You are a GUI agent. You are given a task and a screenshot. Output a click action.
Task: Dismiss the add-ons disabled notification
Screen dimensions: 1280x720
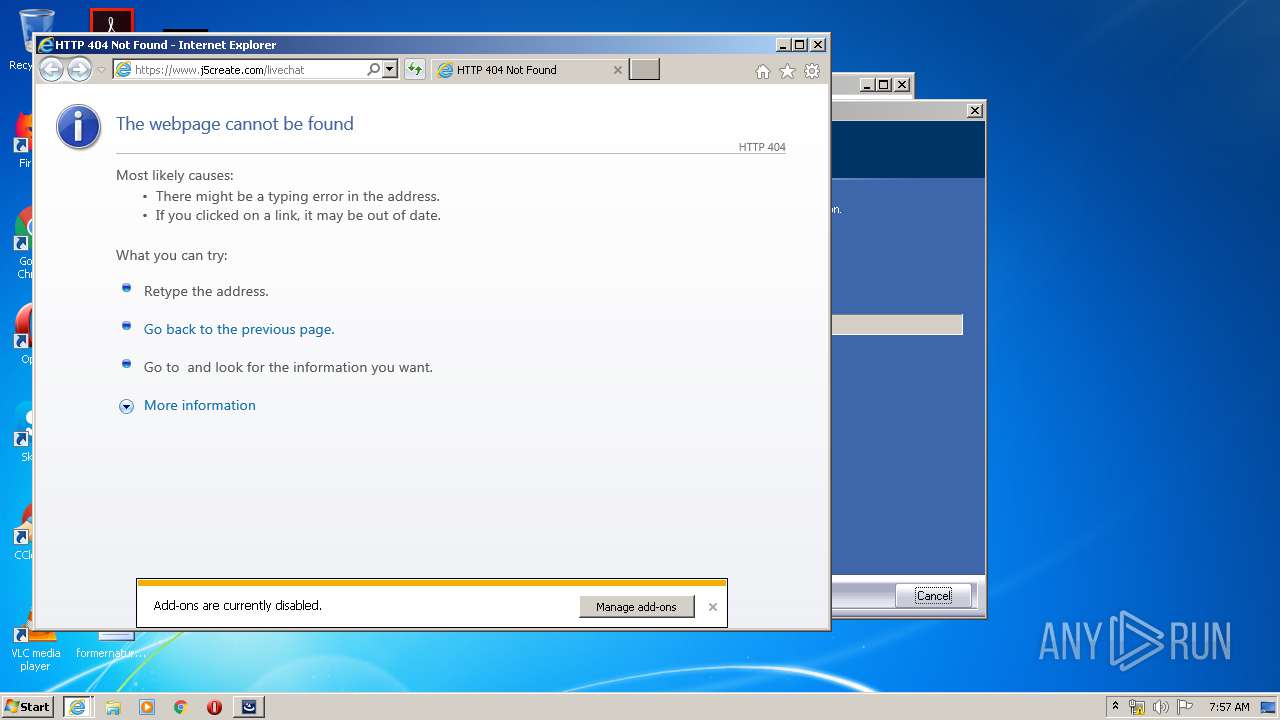click(713, 607)
